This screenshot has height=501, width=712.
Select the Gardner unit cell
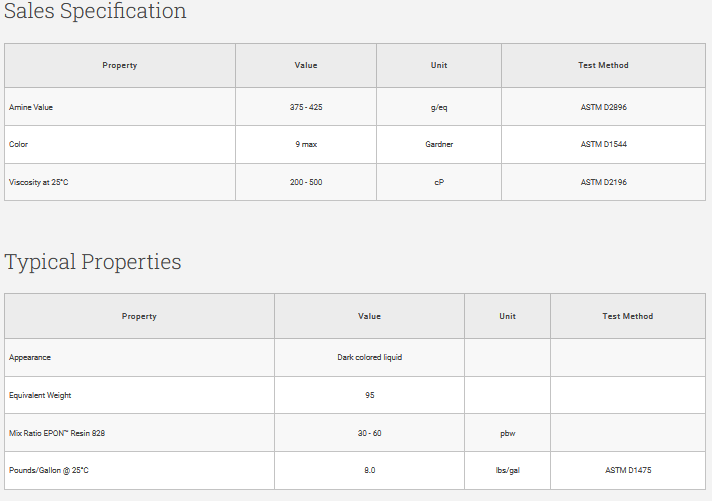coord(438,144)
